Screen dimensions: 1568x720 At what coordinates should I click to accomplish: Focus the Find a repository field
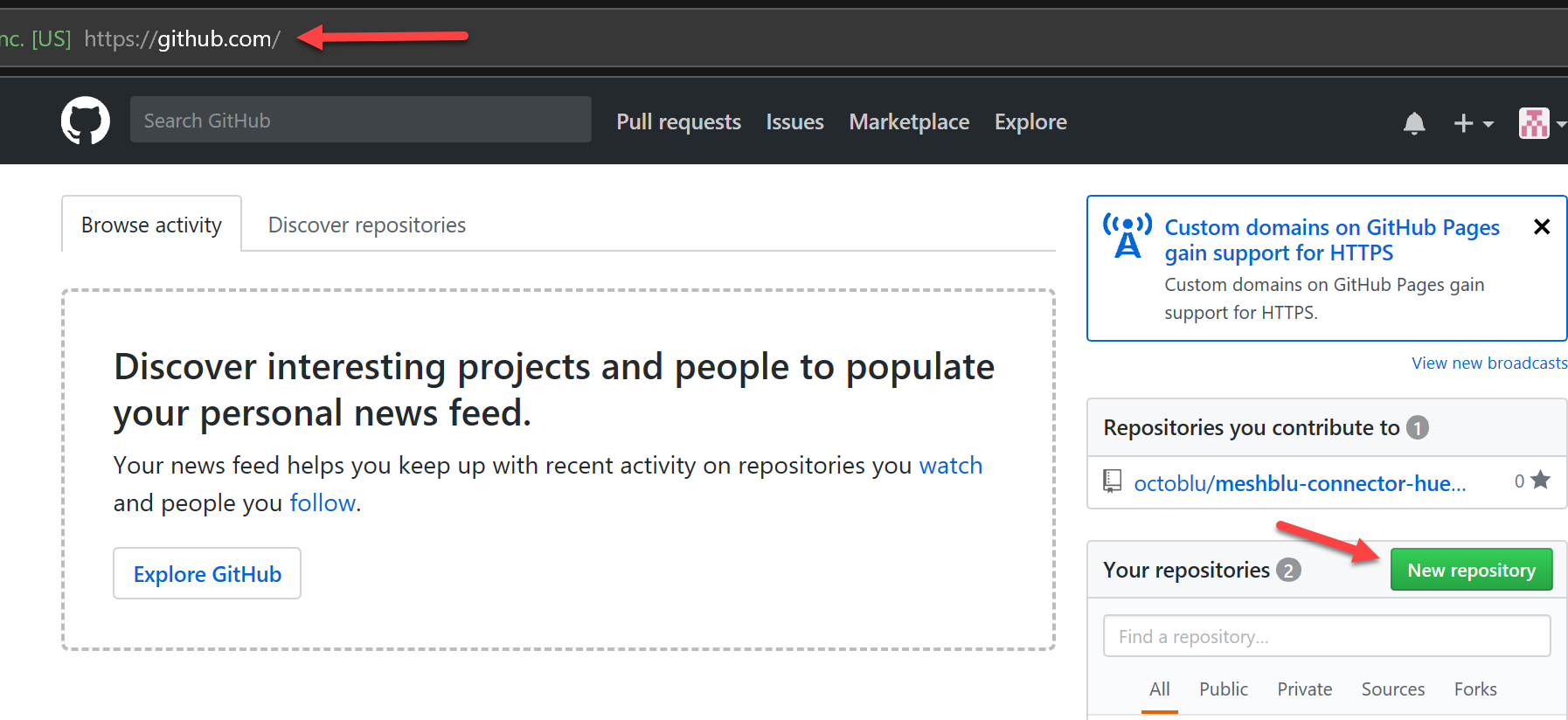point(1327,636)
